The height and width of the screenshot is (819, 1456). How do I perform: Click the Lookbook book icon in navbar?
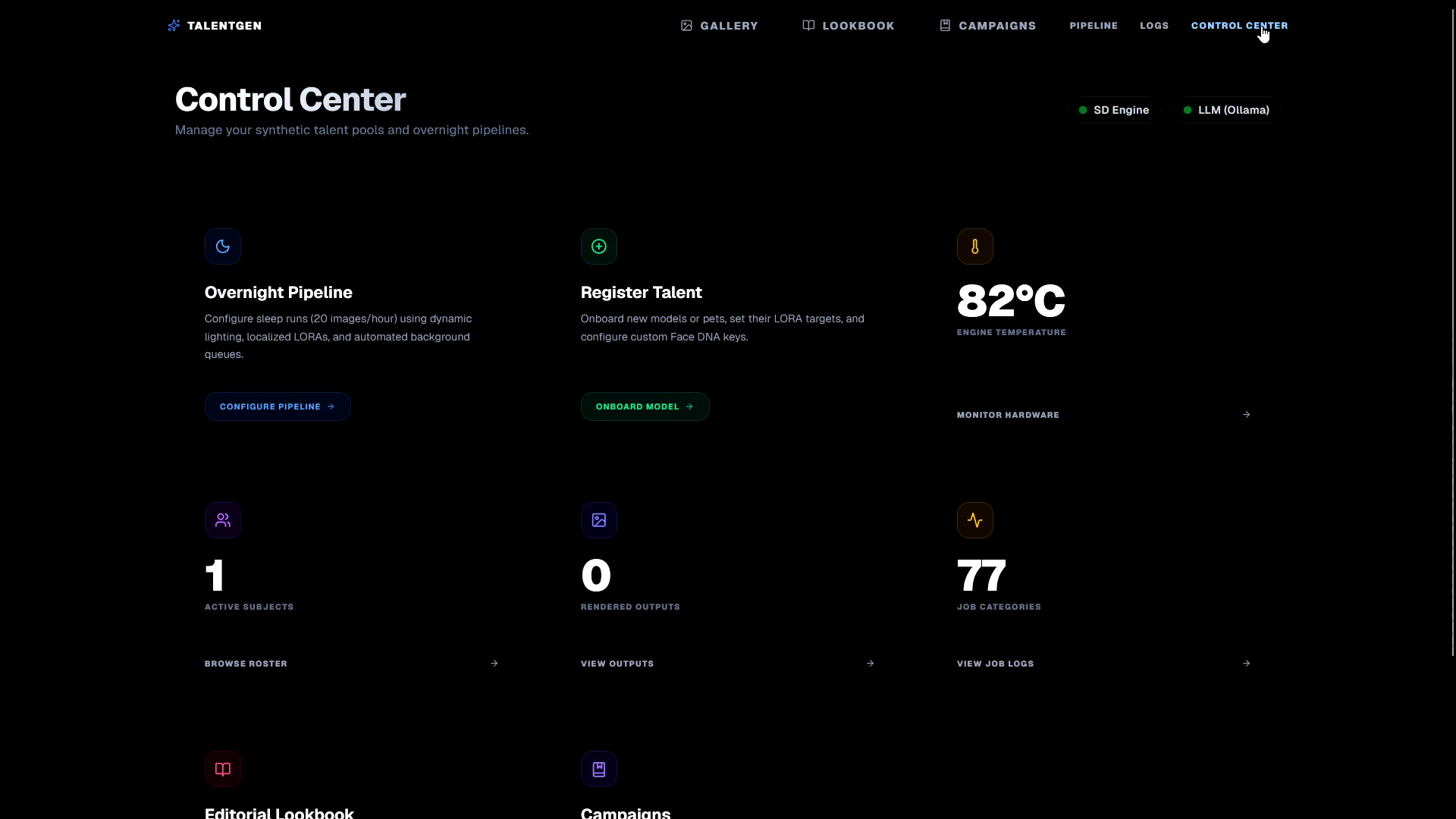tap(808, 26)
